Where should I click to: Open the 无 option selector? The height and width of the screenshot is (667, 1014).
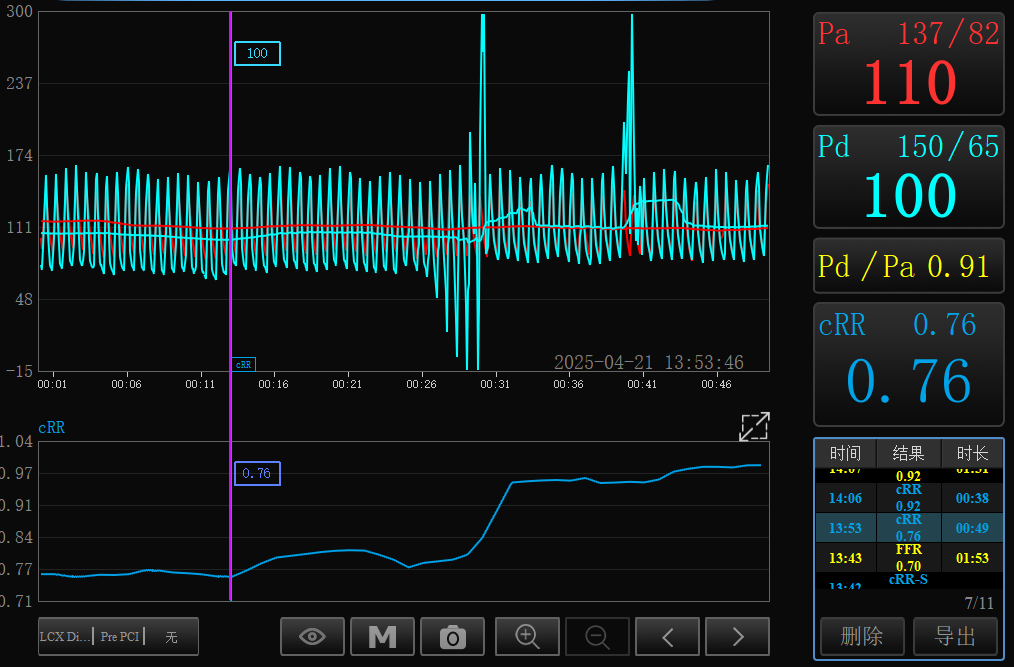coord(171,637)
